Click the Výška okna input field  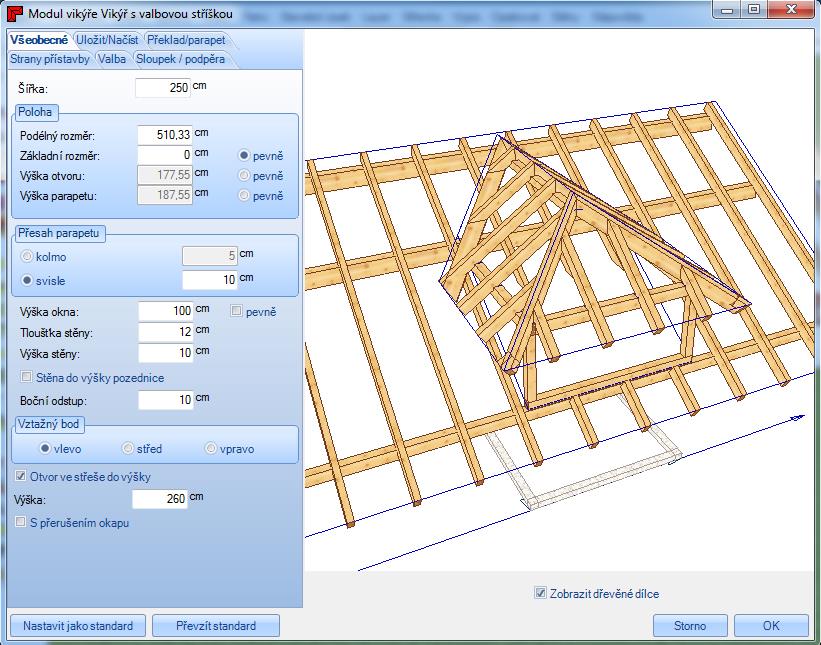(x=166, y=310)
